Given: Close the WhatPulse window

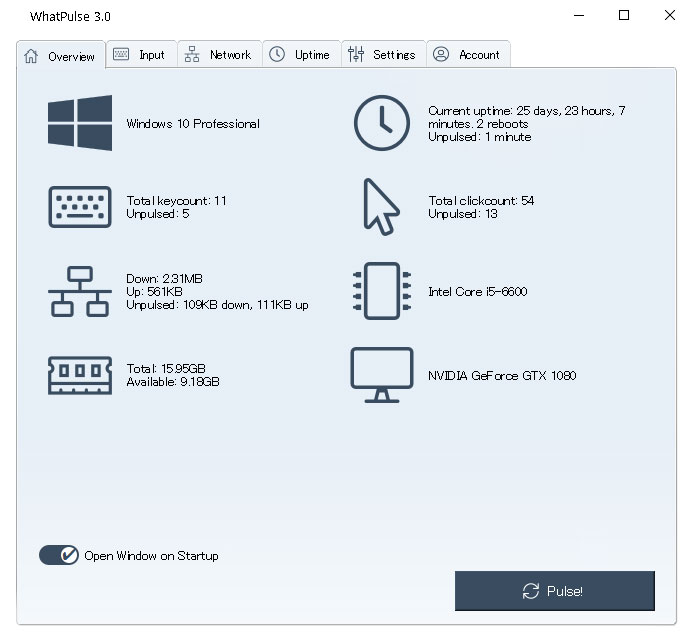Looking at the screenshot, I should pos(670,15).
